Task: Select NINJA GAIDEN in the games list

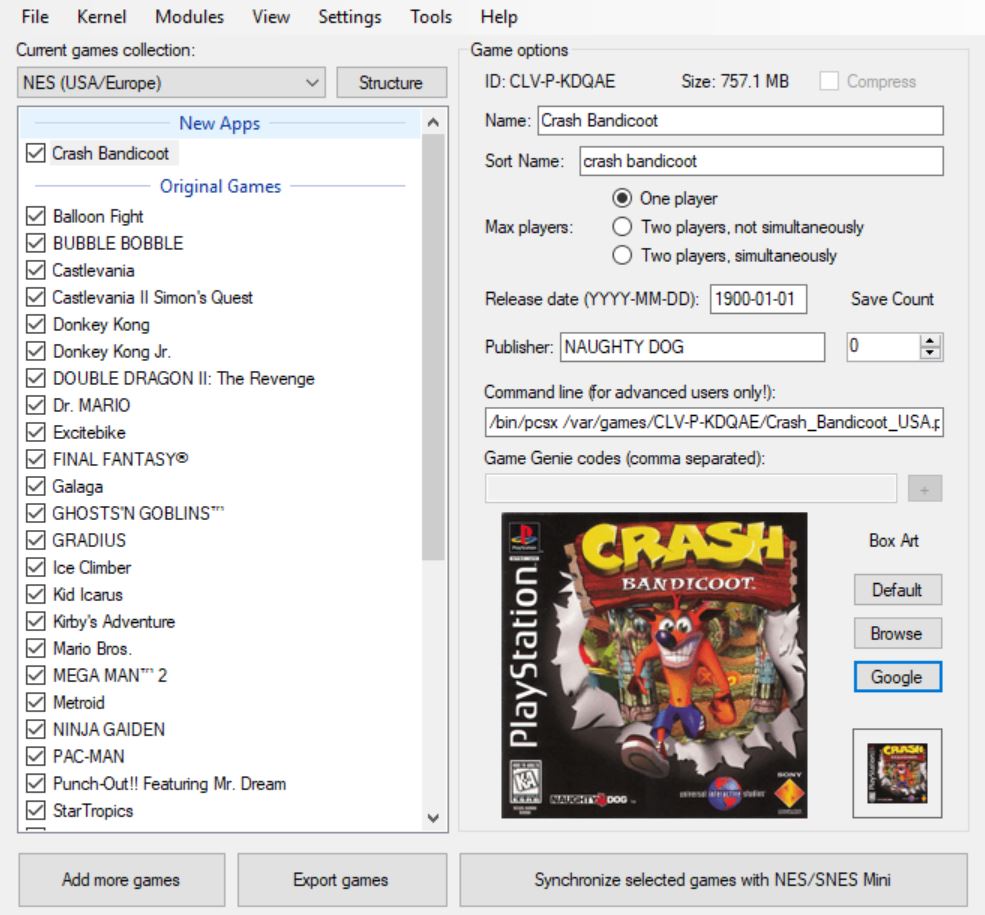Action: (109, 729)
